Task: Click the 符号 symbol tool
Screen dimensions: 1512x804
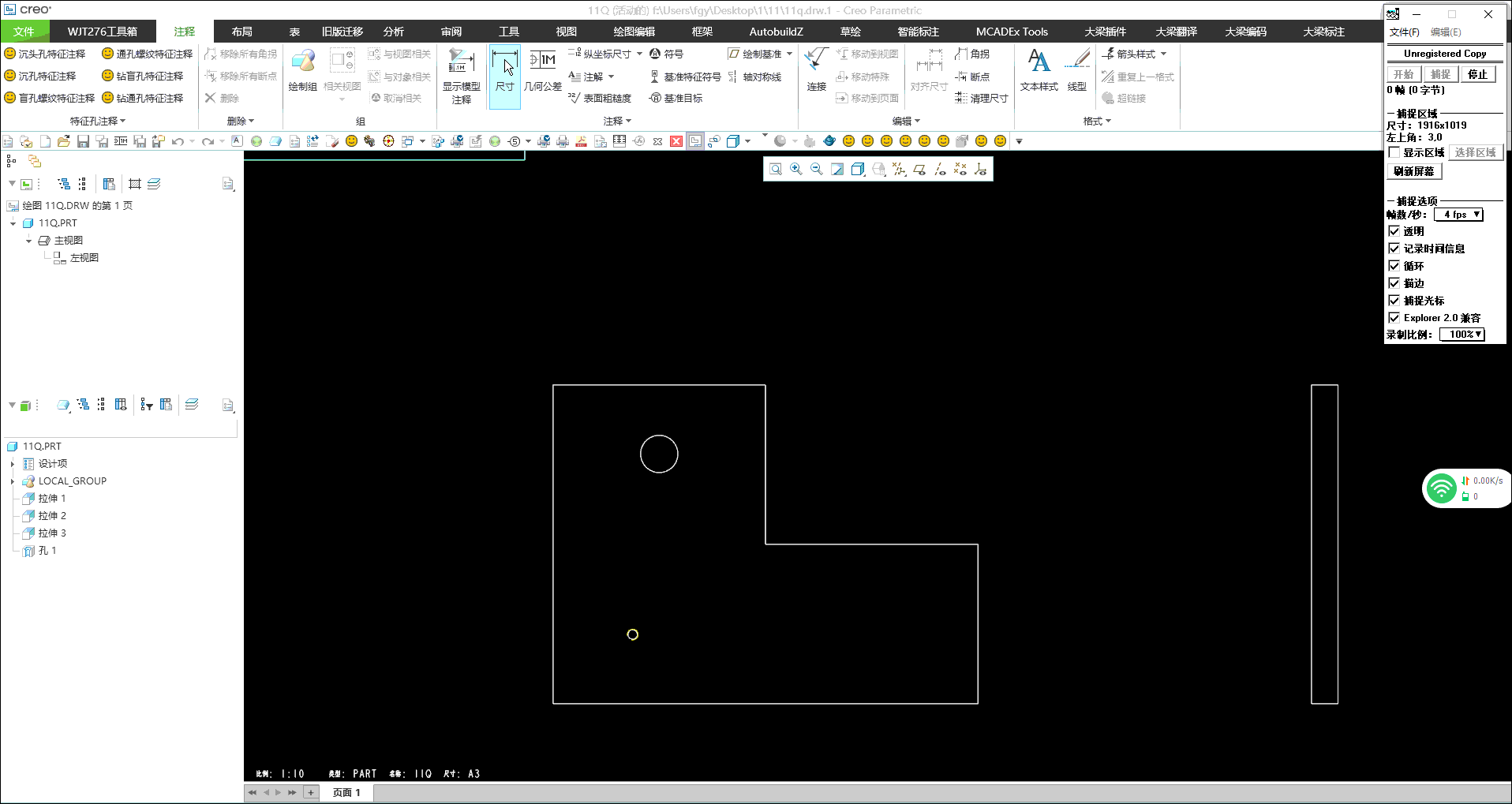Action: click(x=666, y=54)
